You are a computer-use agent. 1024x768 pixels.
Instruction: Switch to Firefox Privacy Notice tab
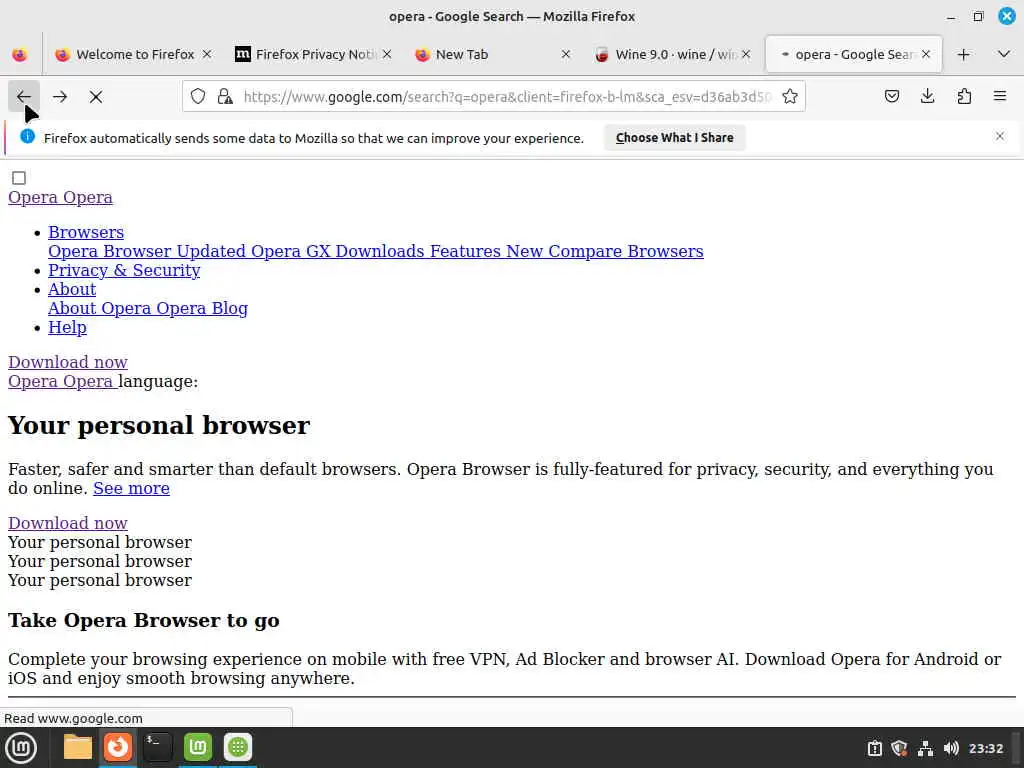[x=314, y=54]
